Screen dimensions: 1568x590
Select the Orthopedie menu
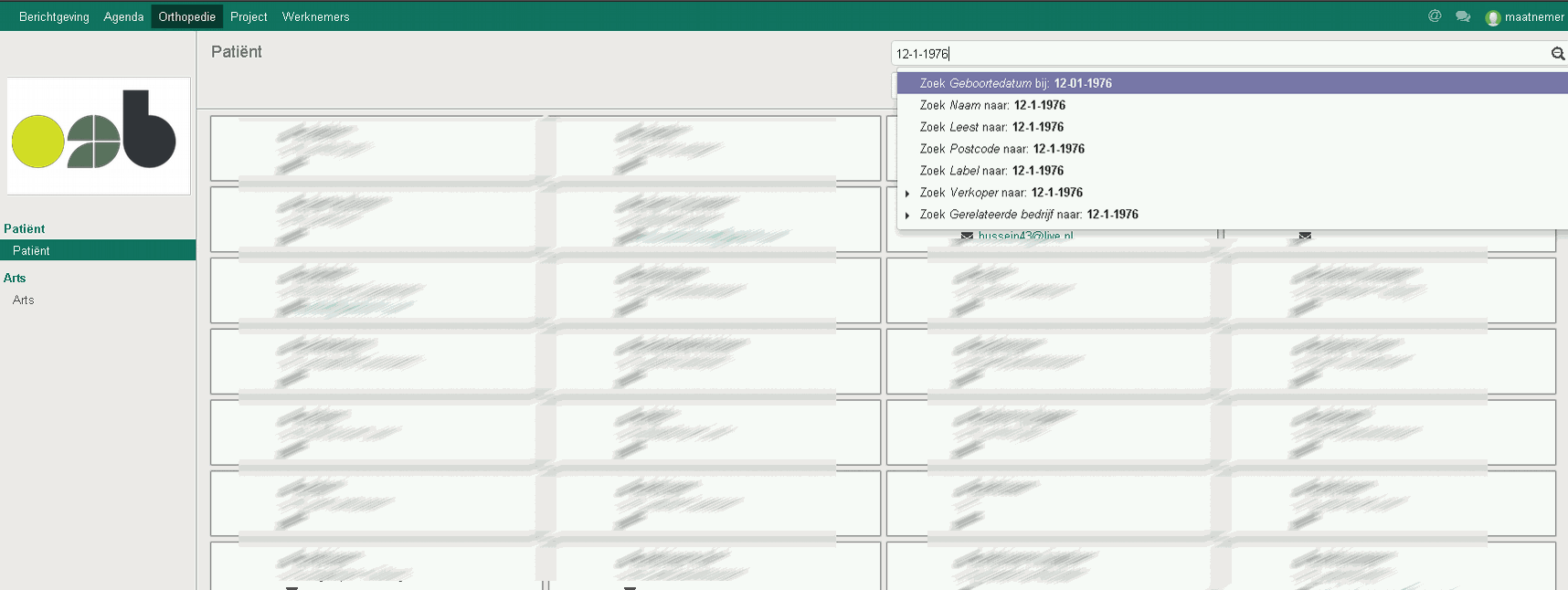click(x=186, y=16)
